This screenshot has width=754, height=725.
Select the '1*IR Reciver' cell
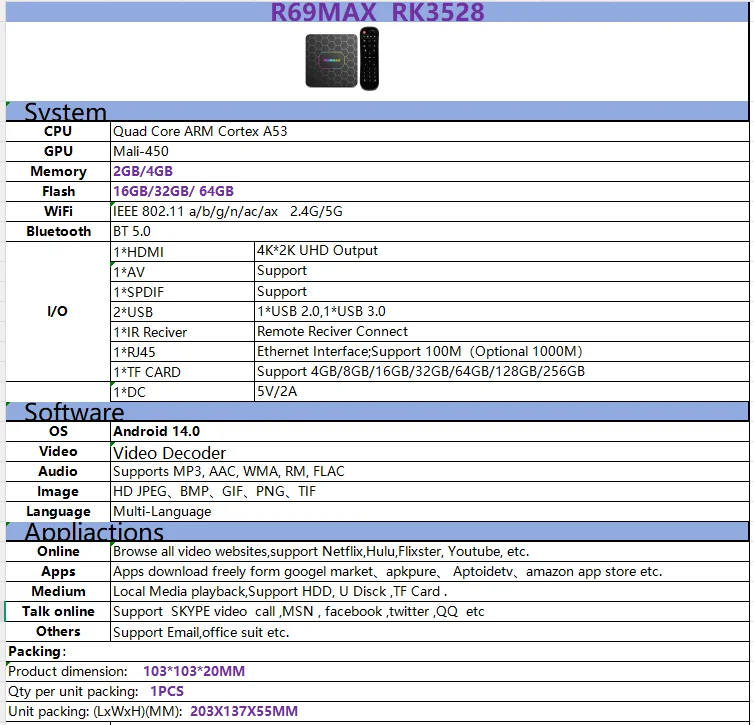point(182,332)
